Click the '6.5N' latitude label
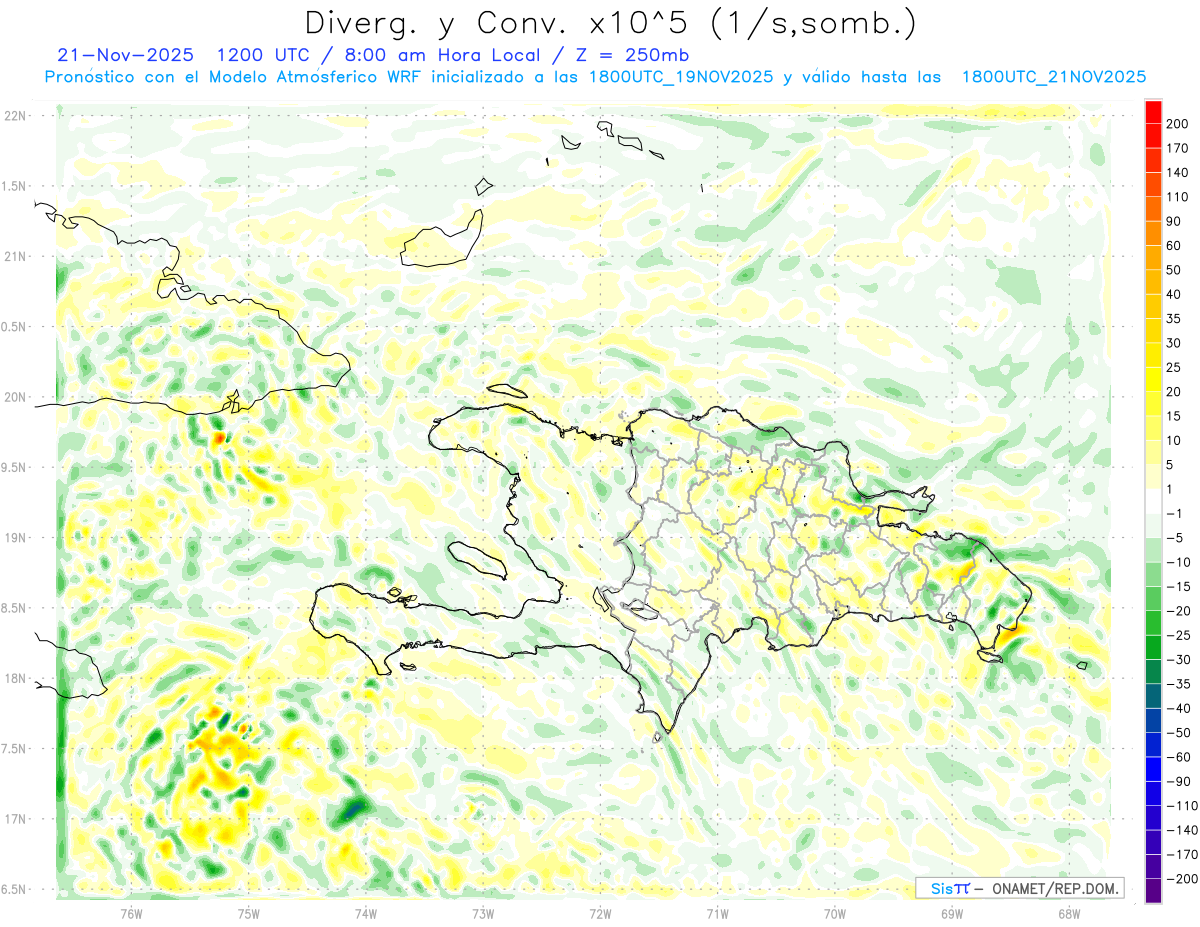 [14, 889]
